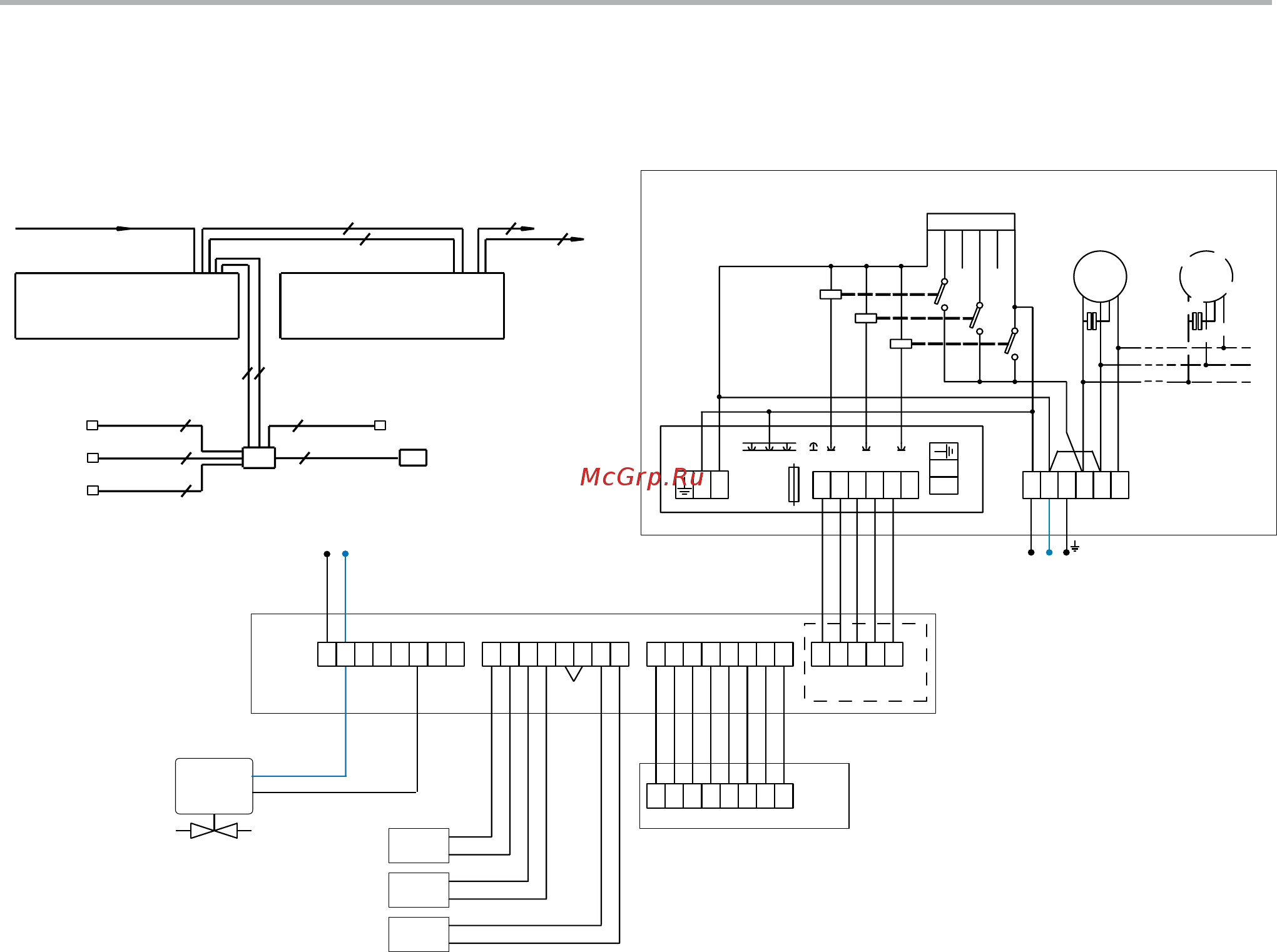Image resolution: width=1277 pixels, height=952 pixels.
Task: Click the solid fan motor circle
Action: tap(1100, 276)
